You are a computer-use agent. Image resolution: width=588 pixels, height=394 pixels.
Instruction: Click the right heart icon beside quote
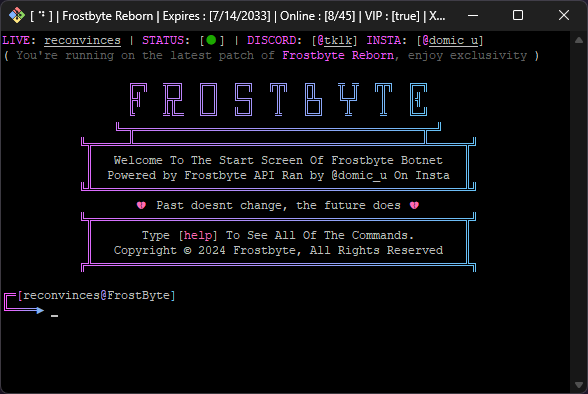[414, 205]
